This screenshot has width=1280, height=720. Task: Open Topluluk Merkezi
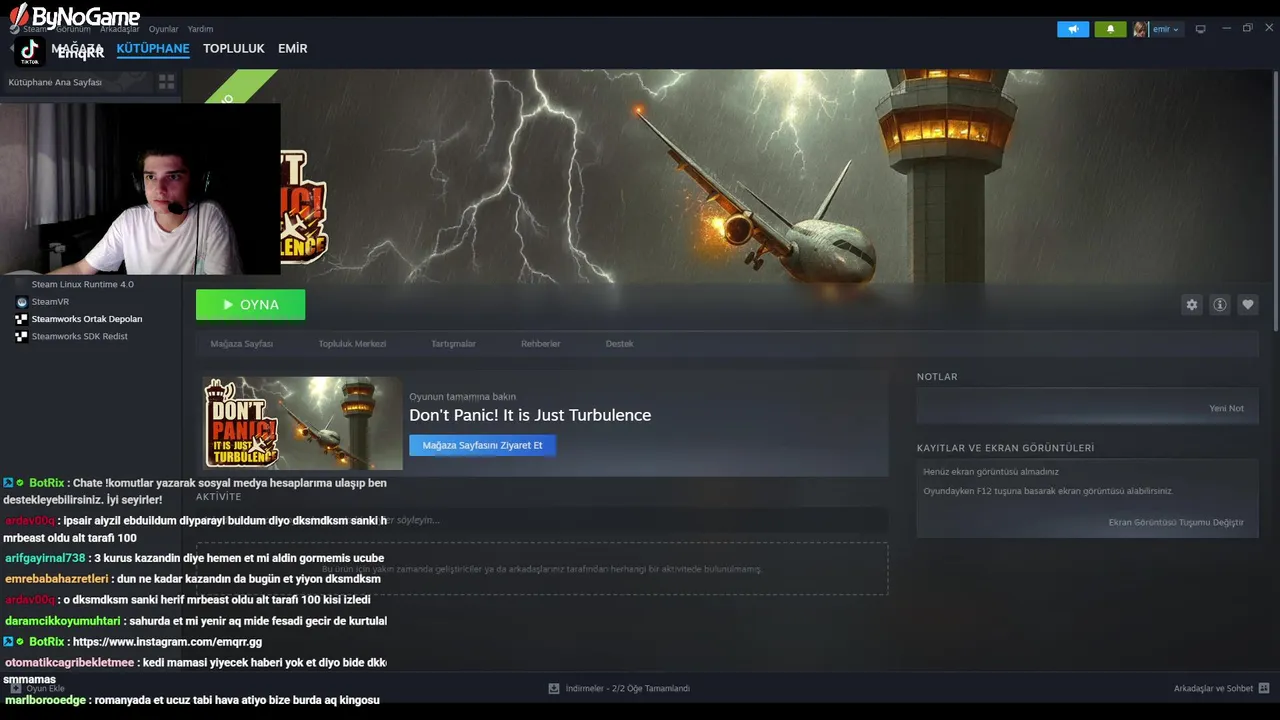(x=352, y=343)
